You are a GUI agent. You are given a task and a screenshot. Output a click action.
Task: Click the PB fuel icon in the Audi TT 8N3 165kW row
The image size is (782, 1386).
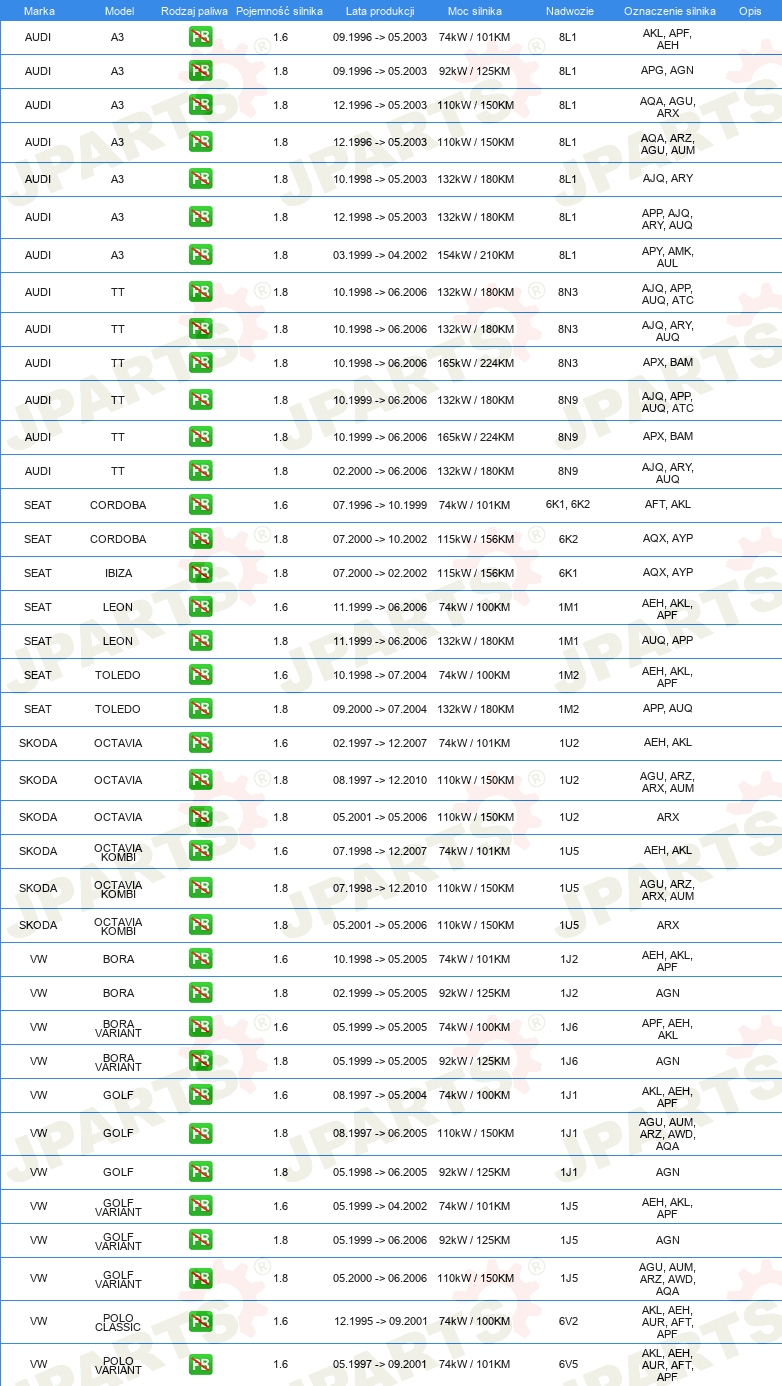(201, 363)
